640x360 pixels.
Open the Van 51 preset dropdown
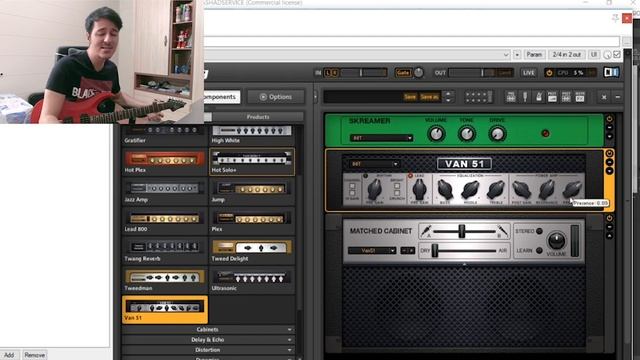pos(374,164)
